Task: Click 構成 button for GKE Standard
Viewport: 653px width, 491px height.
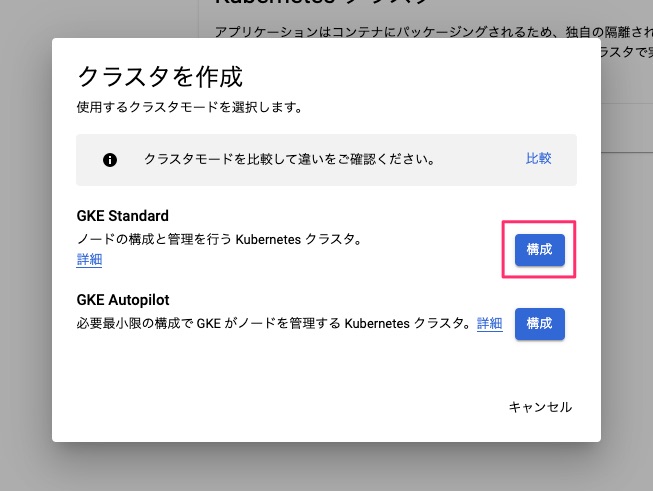Action: (x=540, y=249)
